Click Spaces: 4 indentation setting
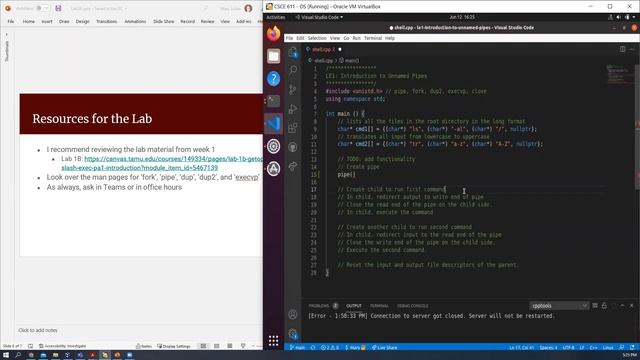 (x=548, y=348)
